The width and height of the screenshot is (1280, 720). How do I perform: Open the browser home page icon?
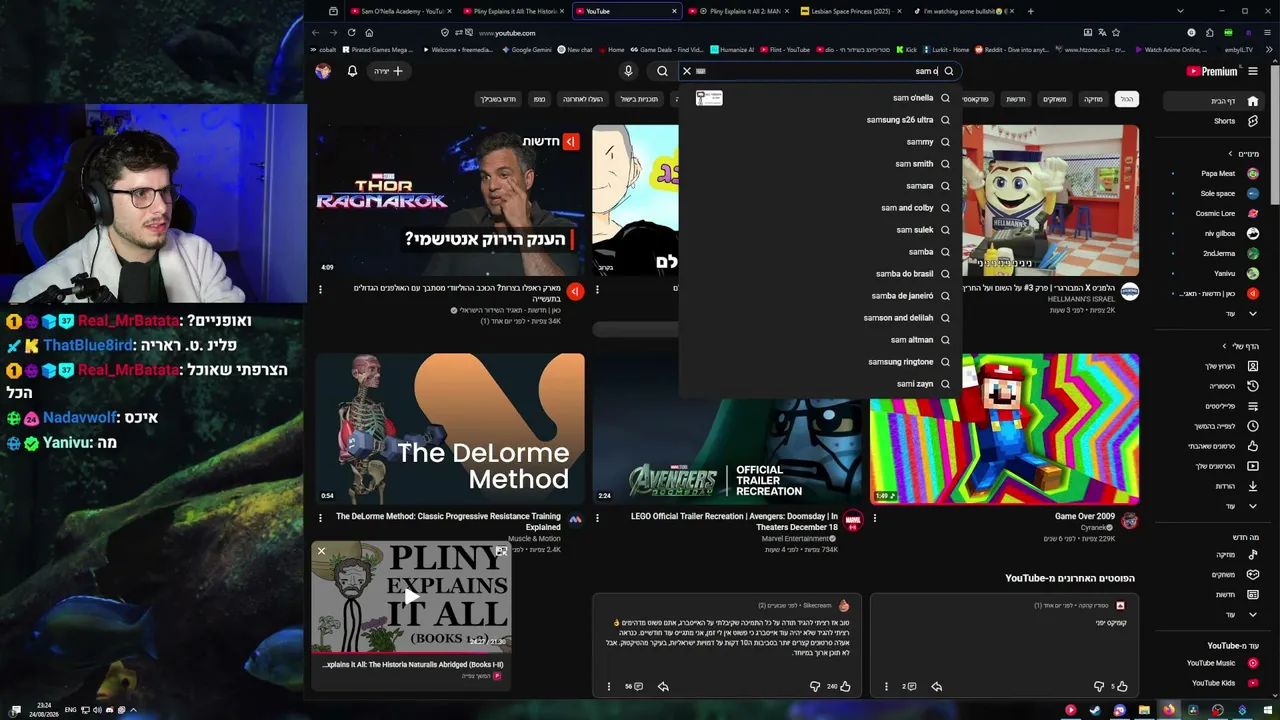369,32
